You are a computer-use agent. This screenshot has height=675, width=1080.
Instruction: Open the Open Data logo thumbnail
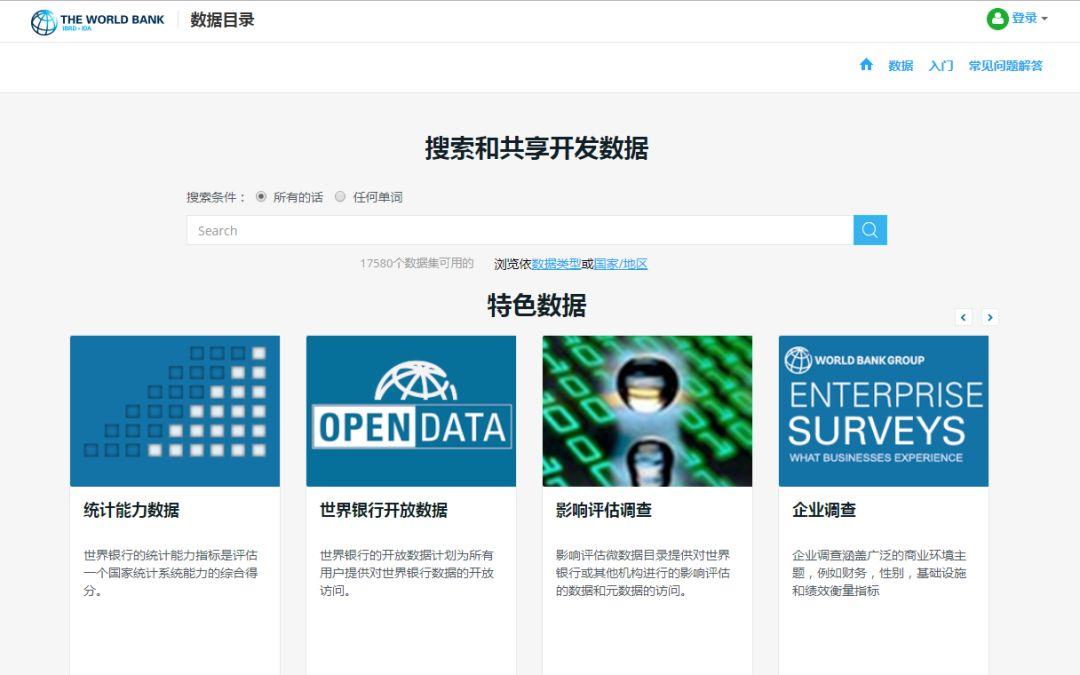pos(411,411)
